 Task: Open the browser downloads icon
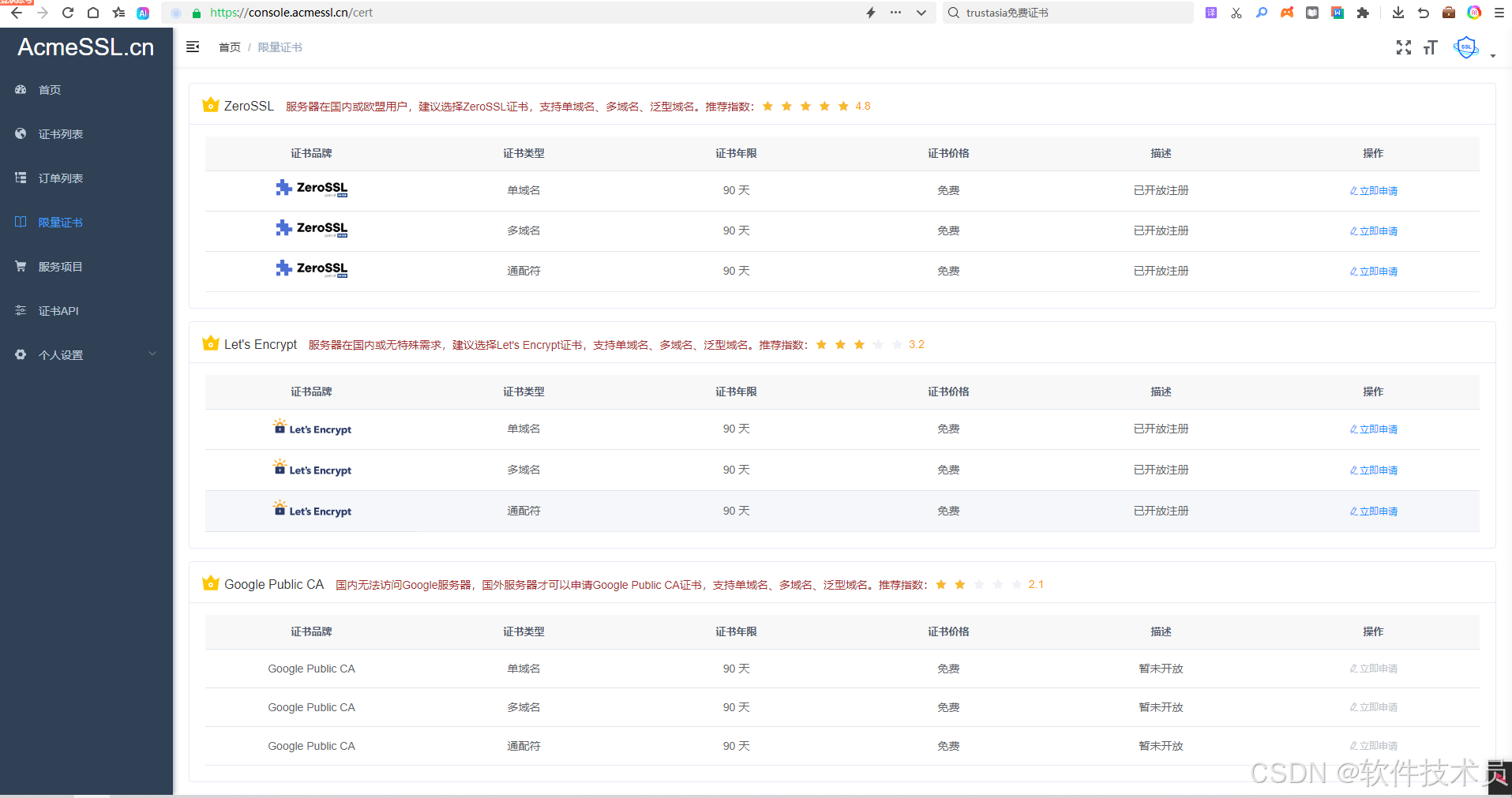coord(1398,13)
